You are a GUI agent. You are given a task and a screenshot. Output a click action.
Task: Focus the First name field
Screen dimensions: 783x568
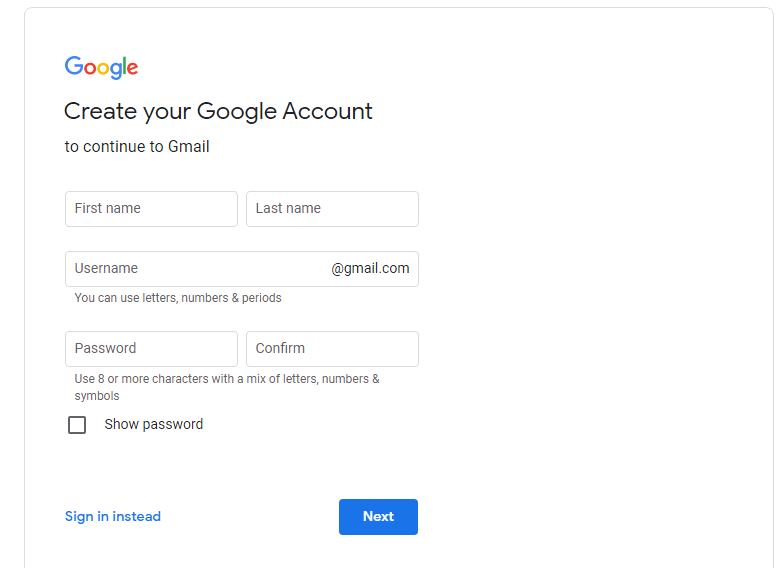pyautogui.click(x=151, y=209)
